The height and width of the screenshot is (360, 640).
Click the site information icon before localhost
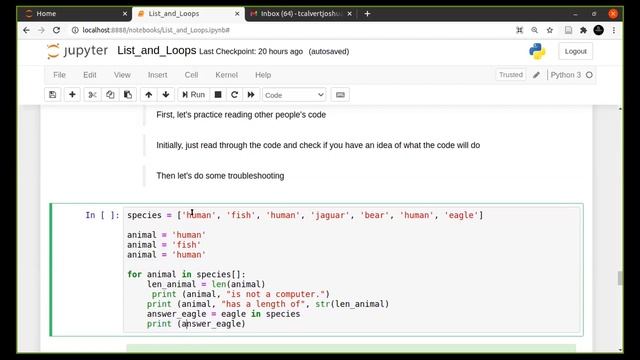point(75,30)
